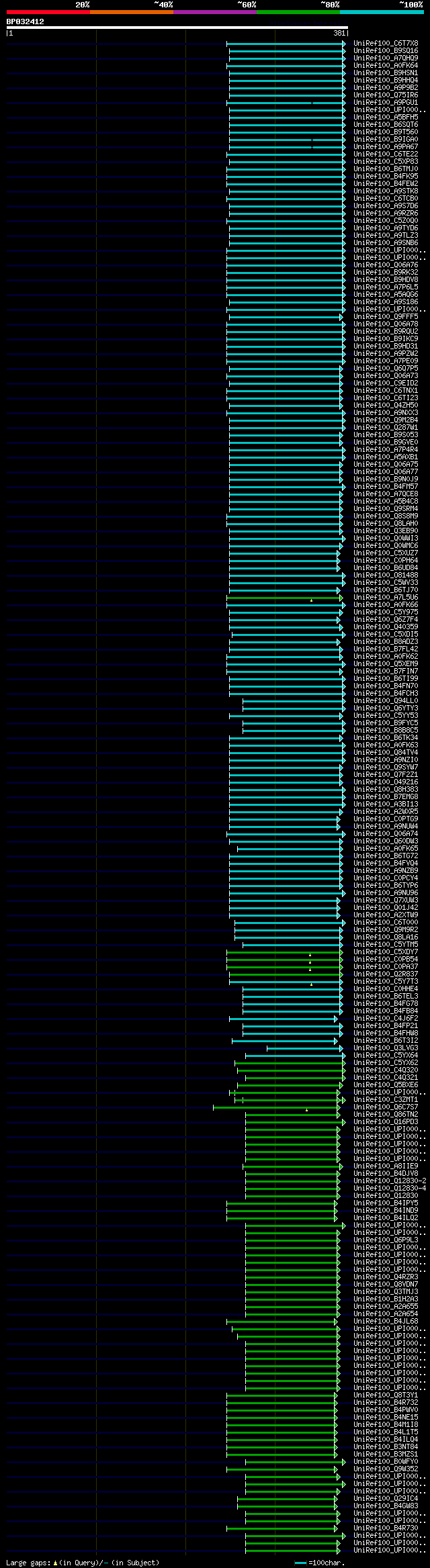The width and height of the screenshot is (430, 1568).
Task: Select label UniRef100_C6TE22
Action: [386, 154]
